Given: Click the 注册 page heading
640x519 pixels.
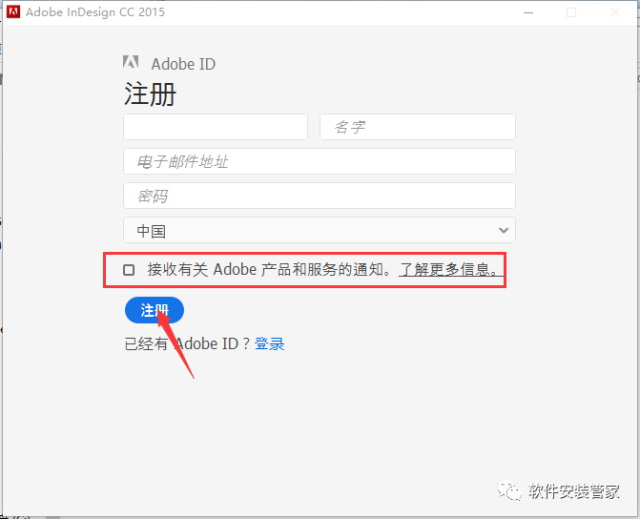Looking at the screenshot, I should pos(150,94).
